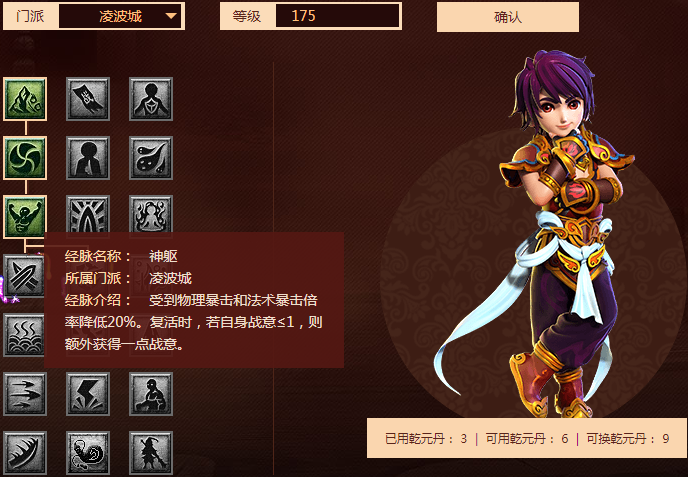
Task: Open the 门派 dropdown arrow
Action: [x=171, y=16]
